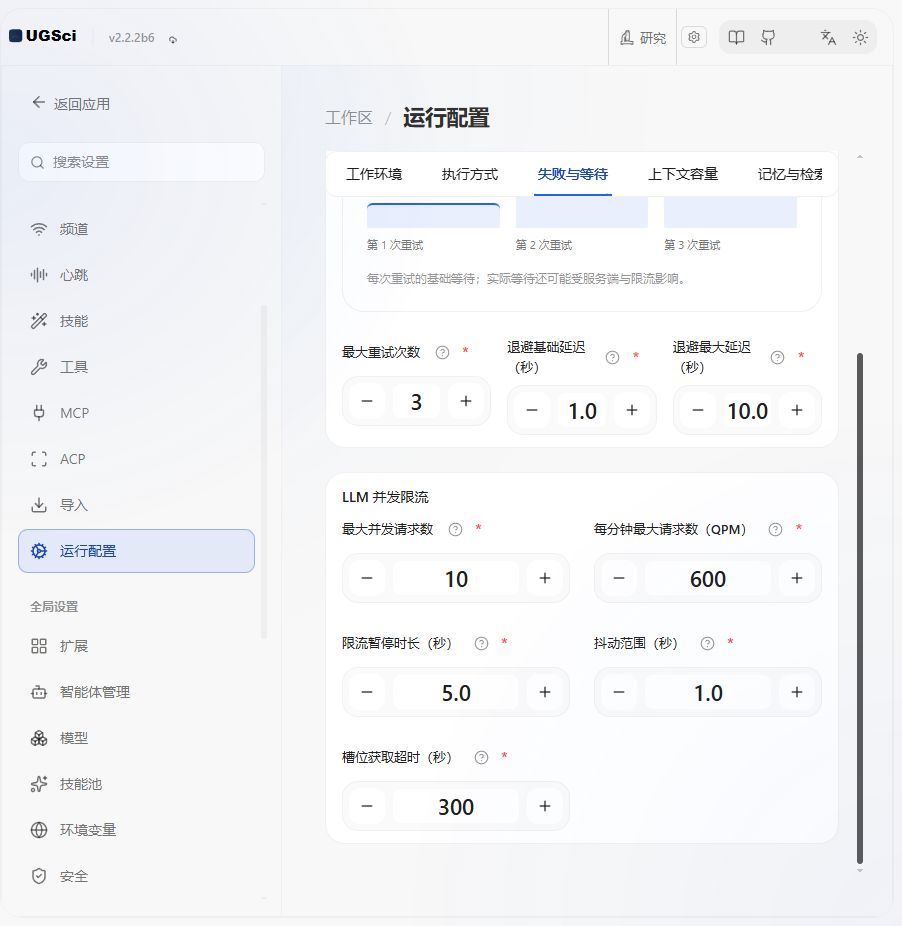Click the 第 3 次重试 bar
Viewport: 902px width, 926px height.
[x=730, y=213]
